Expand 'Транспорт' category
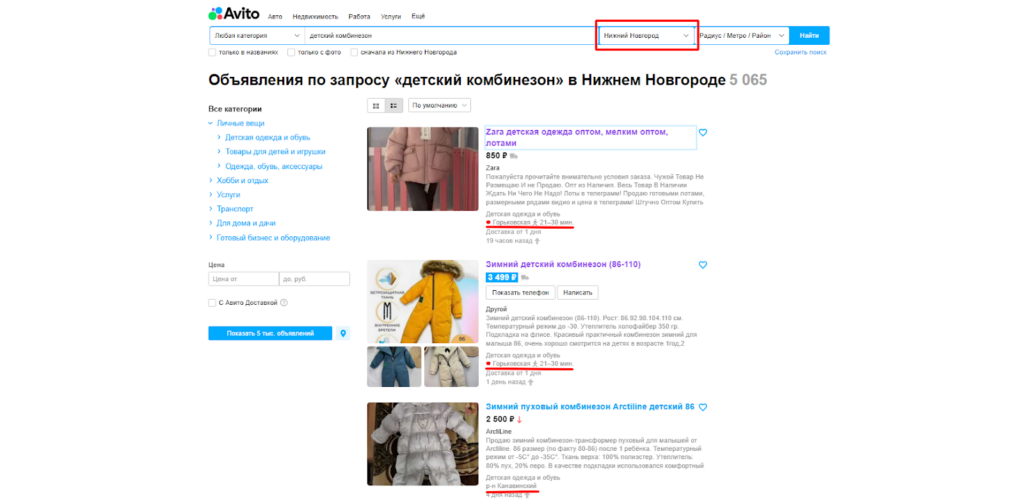The width and height of the screenshot is (1024, 504). 211,210
